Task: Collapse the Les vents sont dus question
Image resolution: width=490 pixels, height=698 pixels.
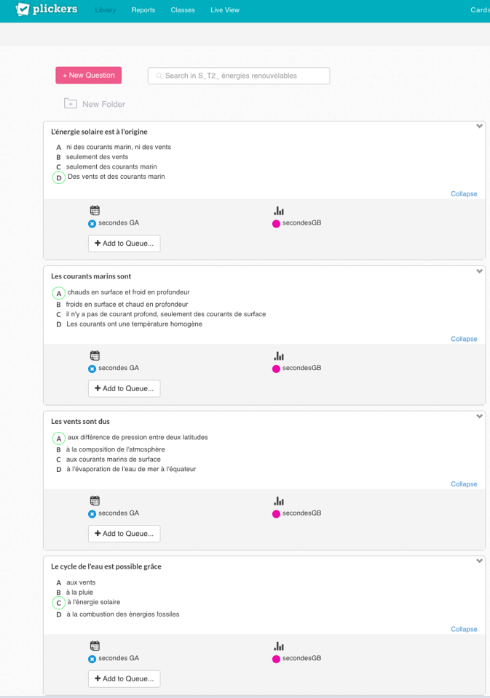Action: click(x=464, y=484)
